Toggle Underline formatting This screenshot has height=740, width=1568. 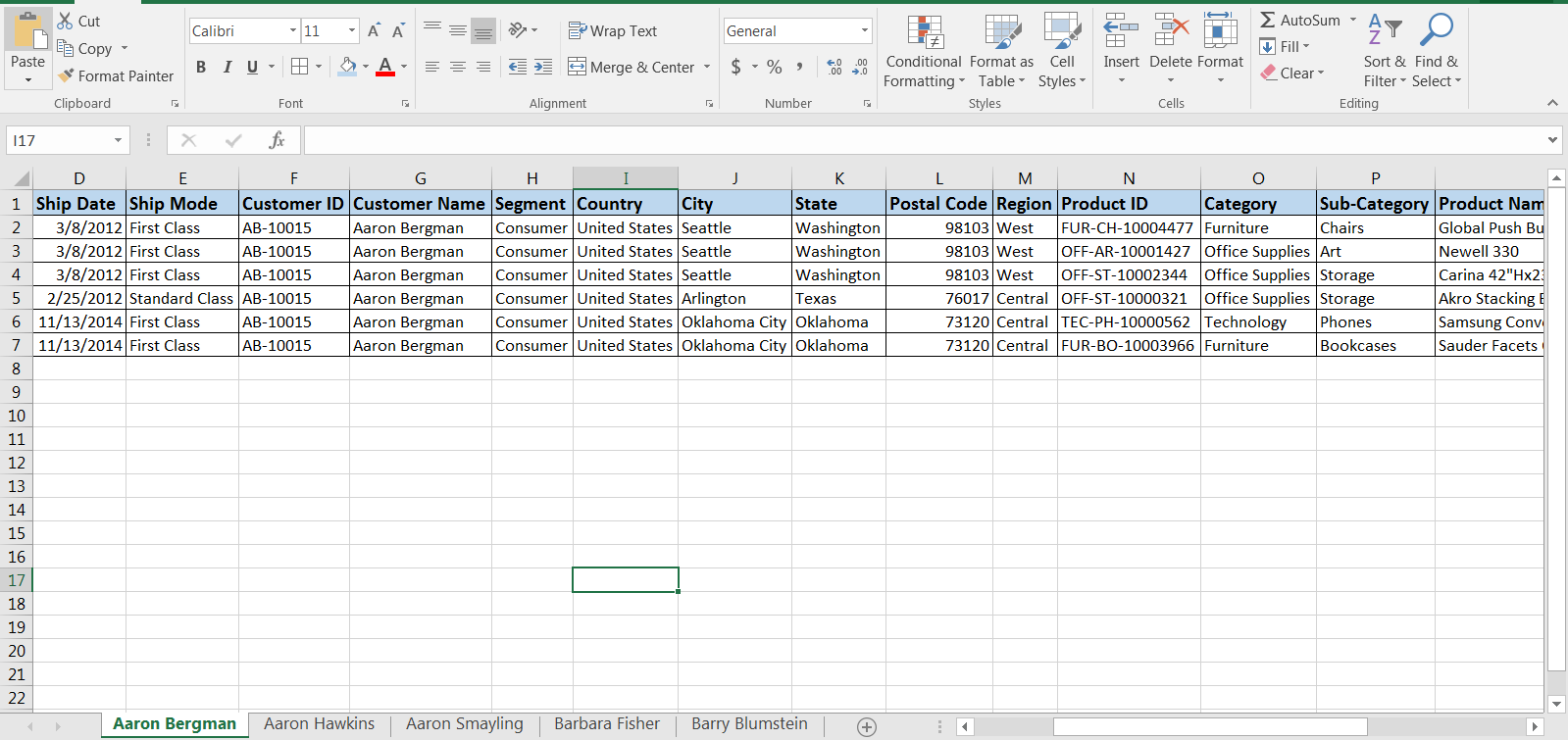pyautogui.click(x=253, y=67)
